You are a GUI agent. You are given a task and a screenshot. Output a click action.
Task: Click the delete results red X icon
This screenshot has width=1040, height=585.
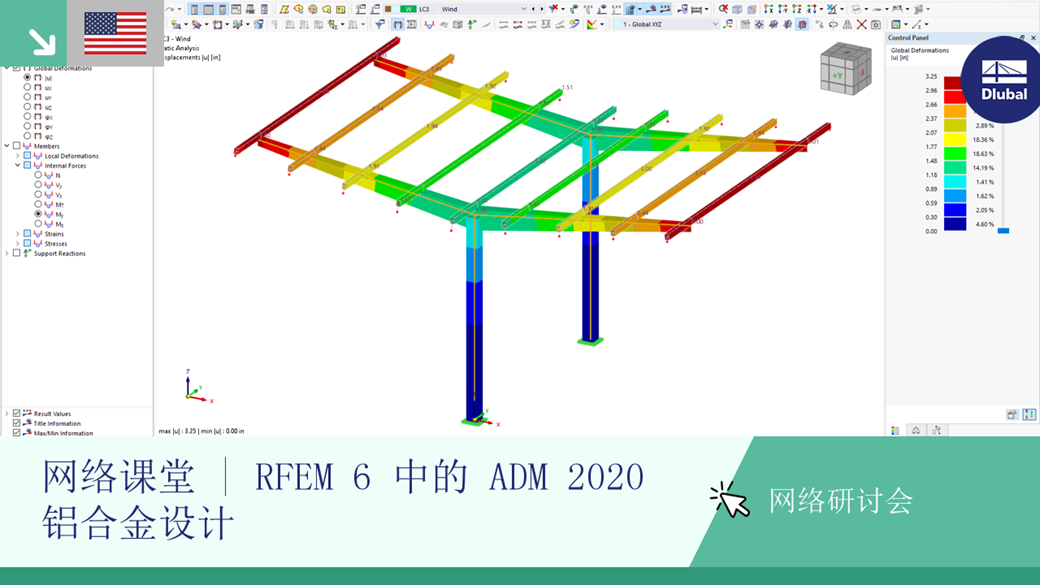(x=862, y=25)
